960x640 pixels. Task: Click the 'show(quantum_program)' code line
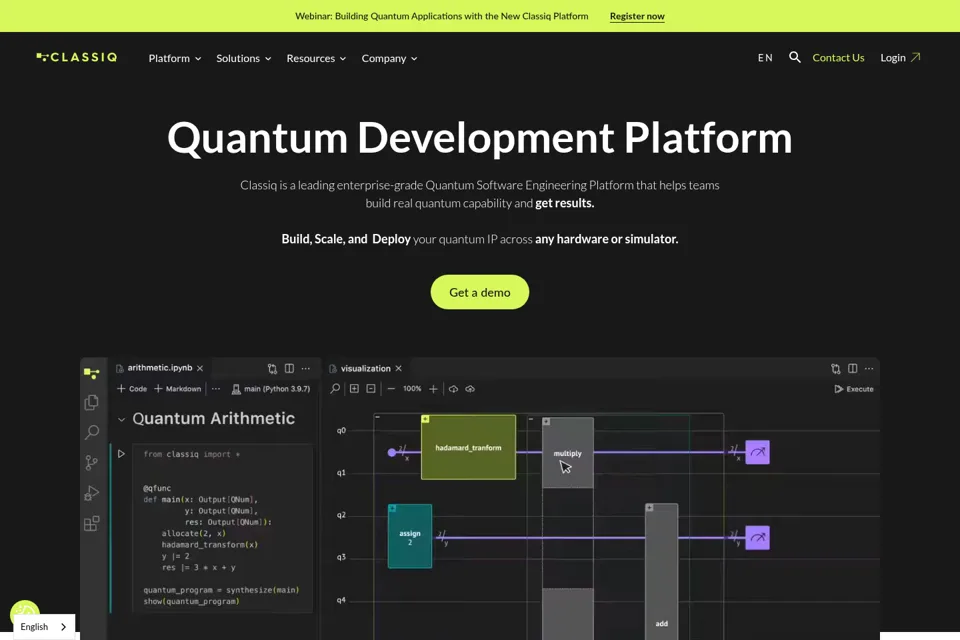click(192, 601)
